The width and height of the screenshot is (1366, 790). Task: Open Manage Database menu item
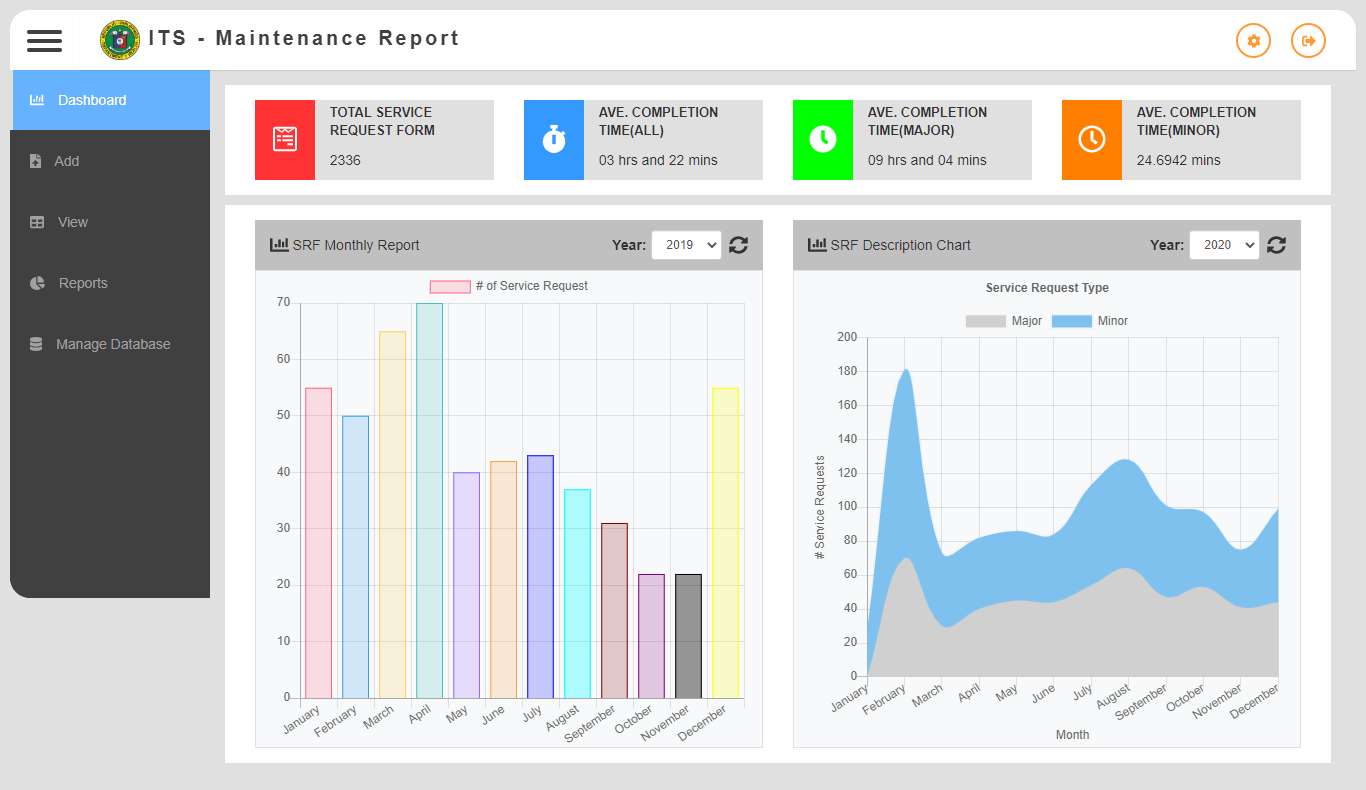coord(110,344)
